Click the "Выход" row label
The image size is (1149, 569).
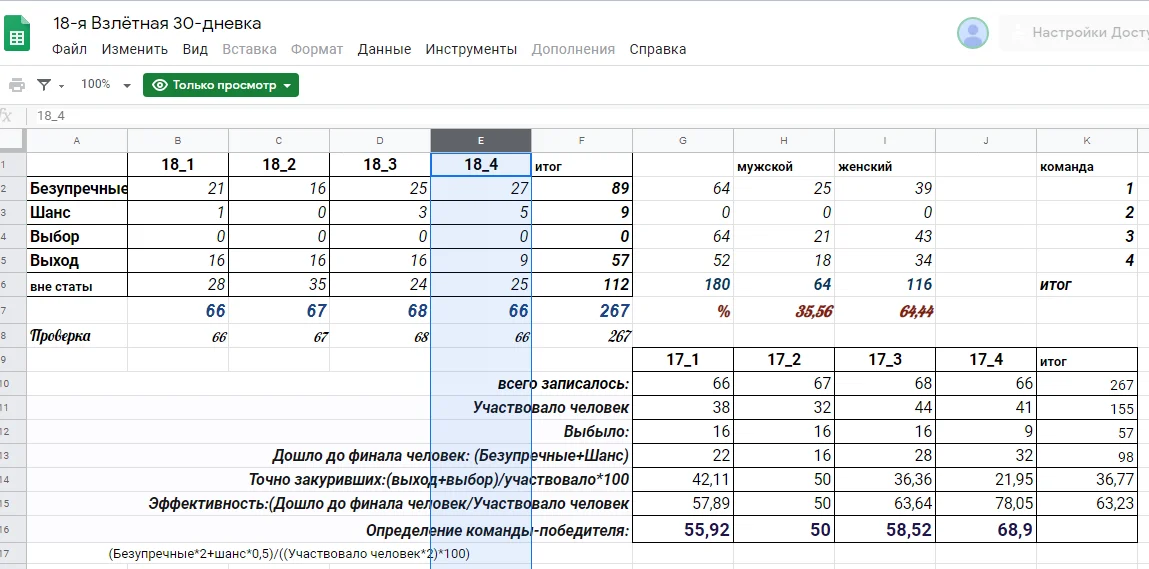[77, 261]
